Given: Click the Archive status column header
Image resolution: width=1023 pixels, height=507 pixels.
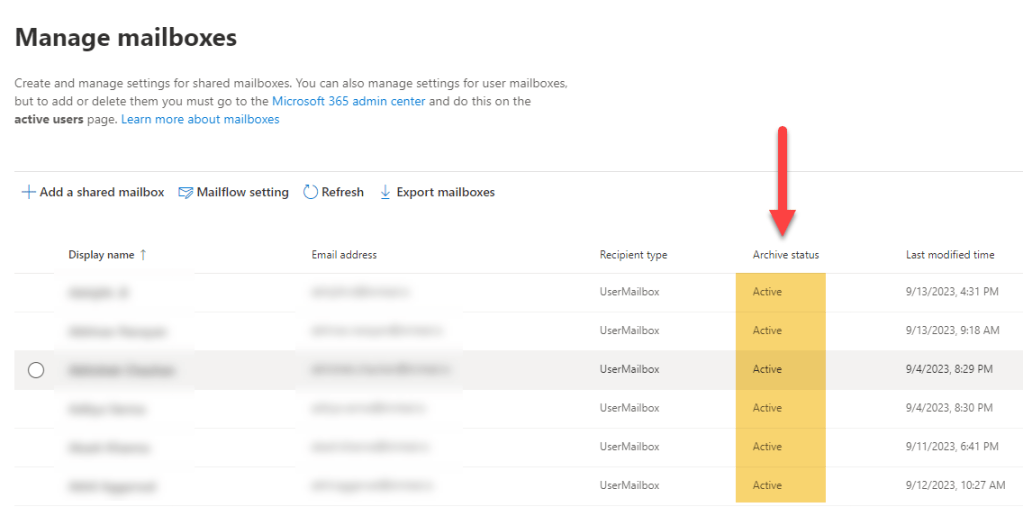Looking at the screenshot, I should pyautogui.click(x=785, y=255).
